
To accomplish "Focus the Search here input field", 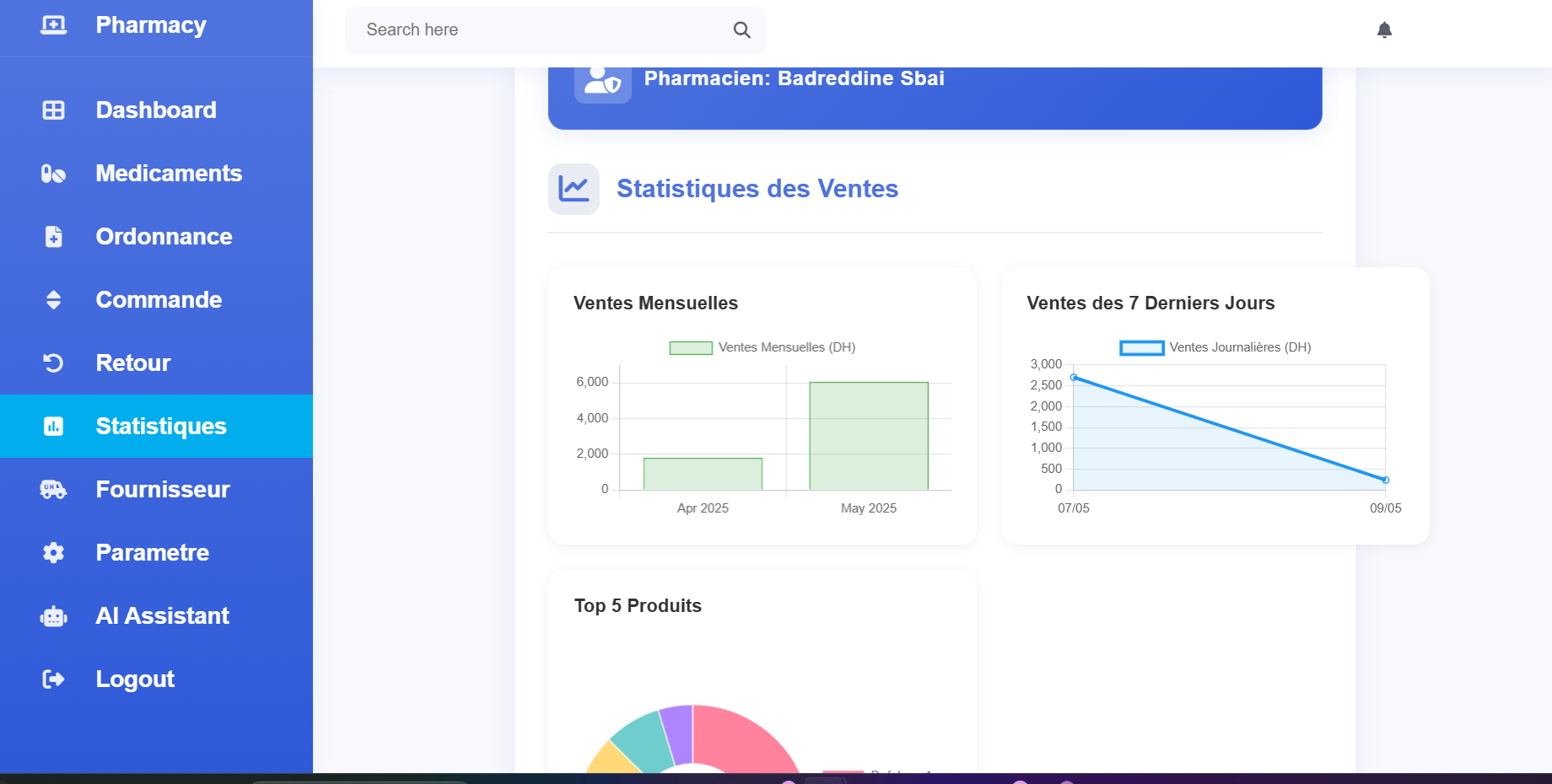I will coord(540,30).
